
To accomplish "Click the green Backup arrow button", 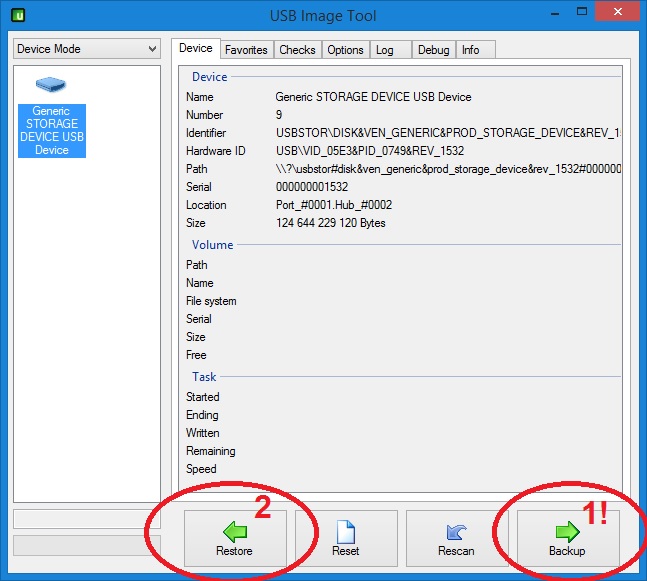I will click(566, 538).
